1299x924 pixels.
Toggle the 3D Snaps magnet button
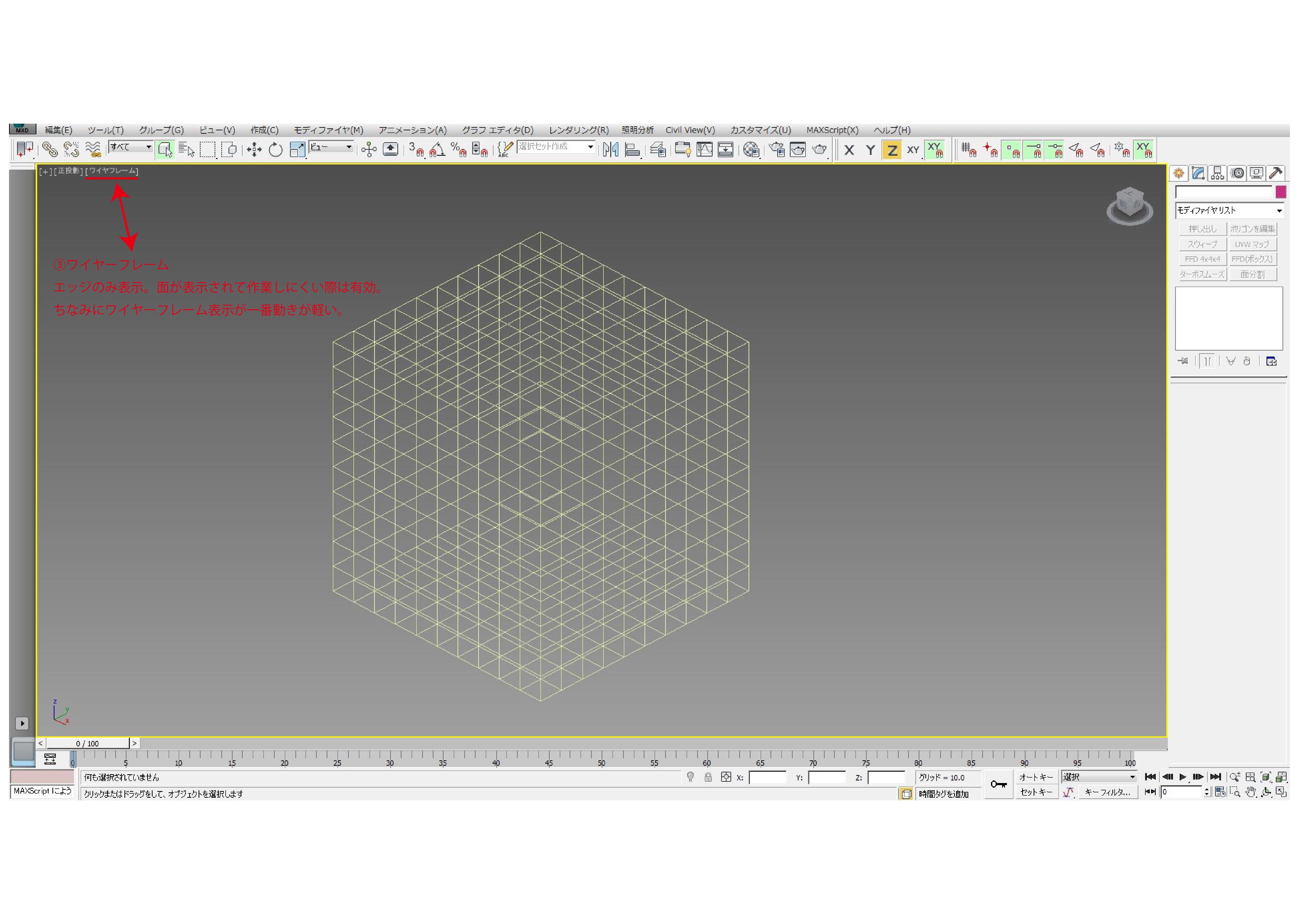(x=416, y=150)
